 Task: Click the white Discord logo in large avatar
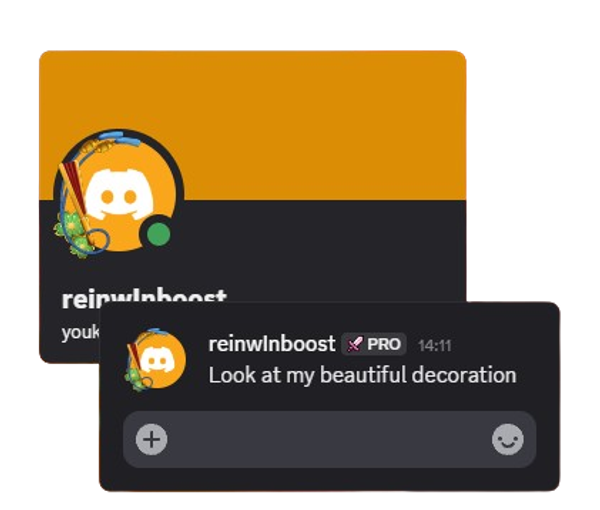click(x=119, y=194)
